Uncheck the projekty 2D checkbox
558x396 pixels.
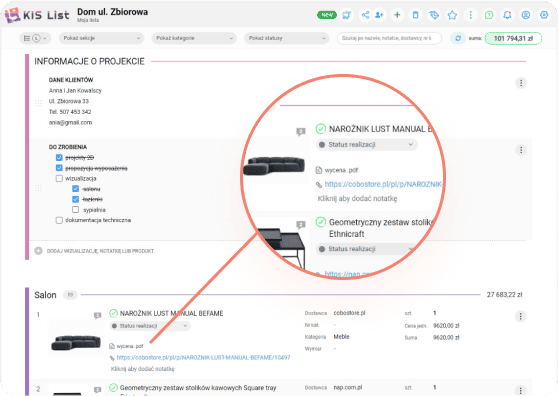point(59,157)
